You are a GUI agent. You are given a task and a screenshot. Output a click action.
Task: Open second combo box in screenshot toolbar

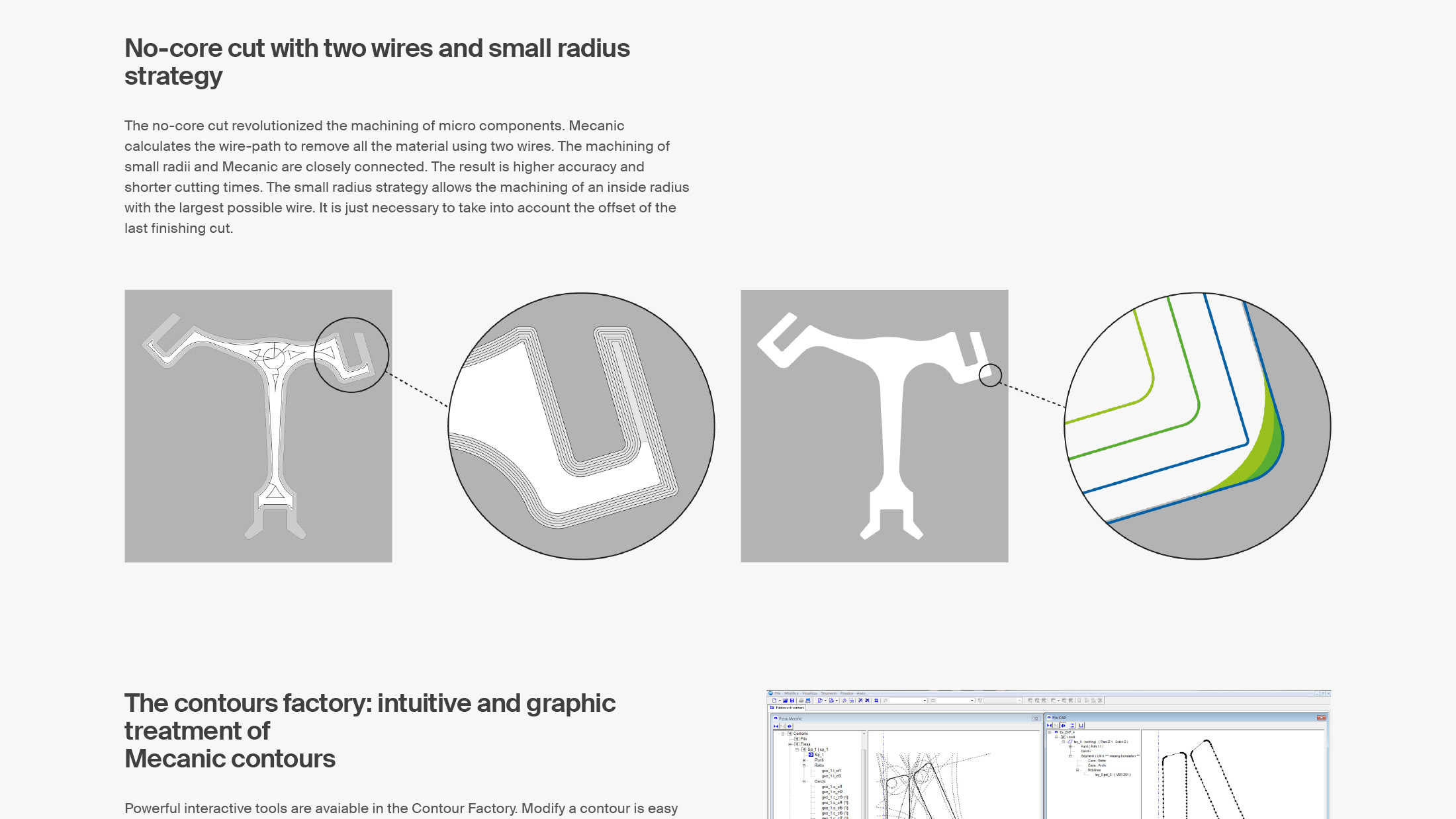(x=956, y=701)
